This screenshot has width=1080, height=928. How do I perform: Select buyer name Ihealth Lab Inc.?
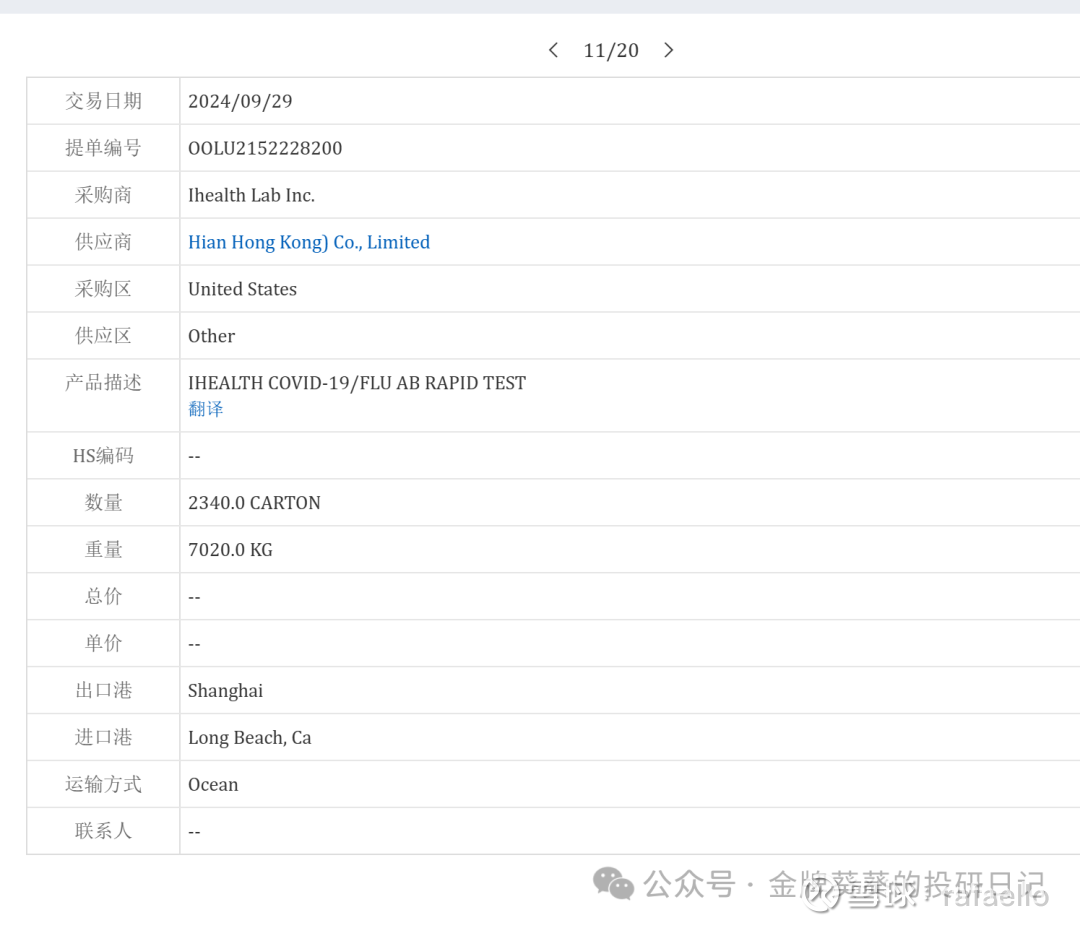pyautogui.click(x=251, y=196)
